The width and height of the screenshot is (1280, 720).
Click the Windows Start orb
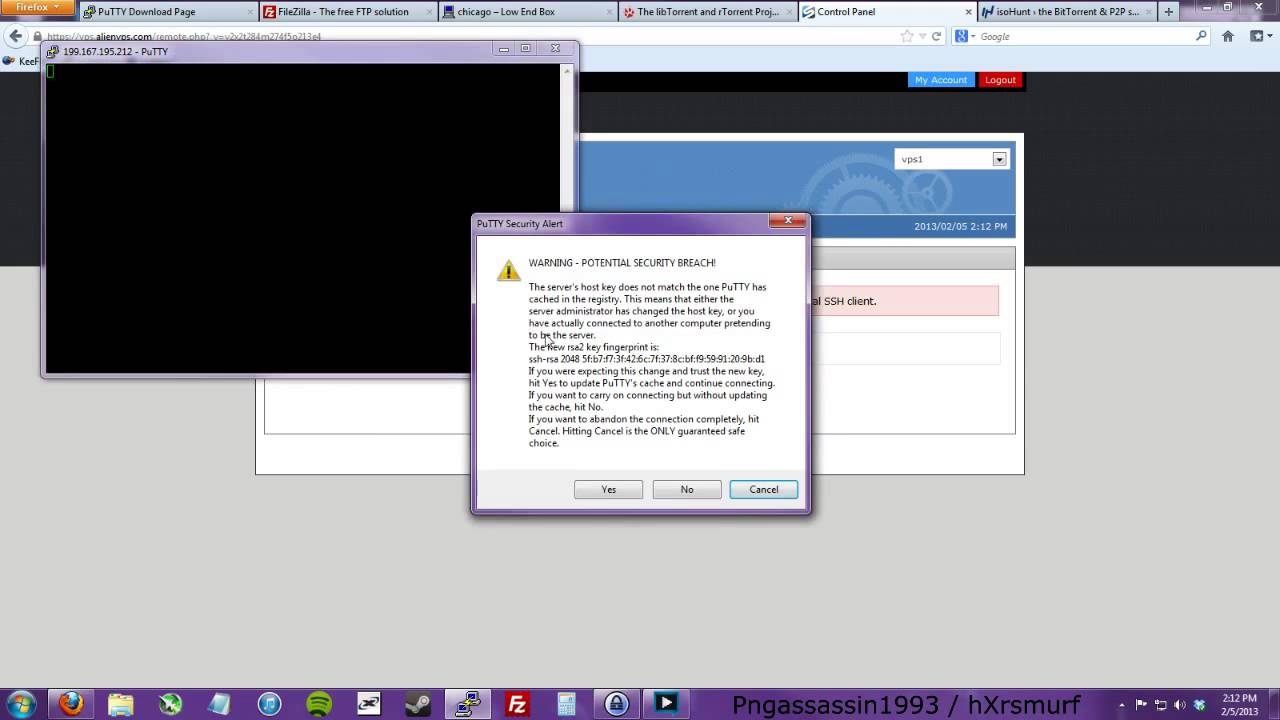point(22,704)
